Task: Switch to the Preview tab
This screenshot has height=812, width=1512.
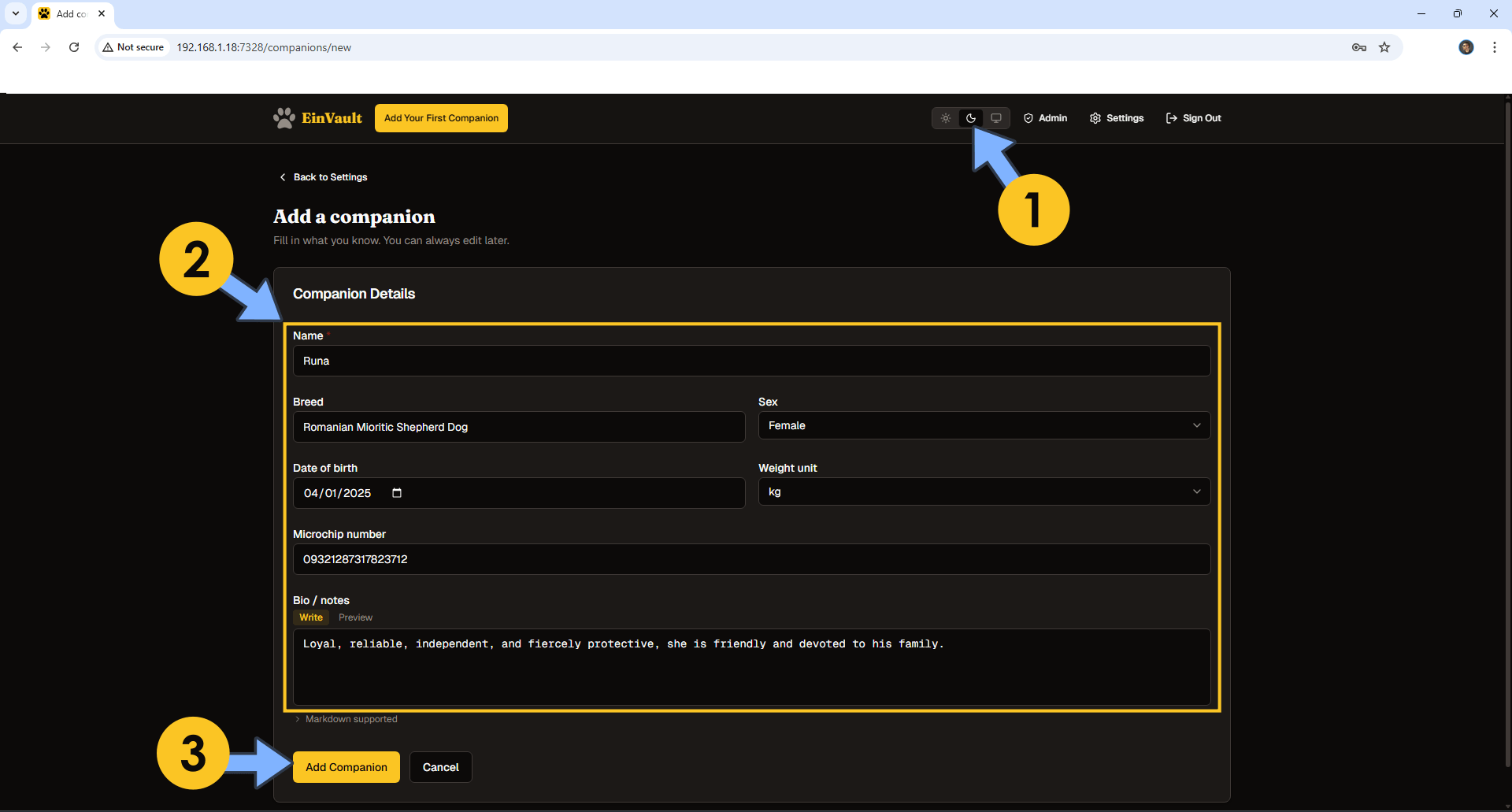Action: pyautogui.click(x=355, y=617)
